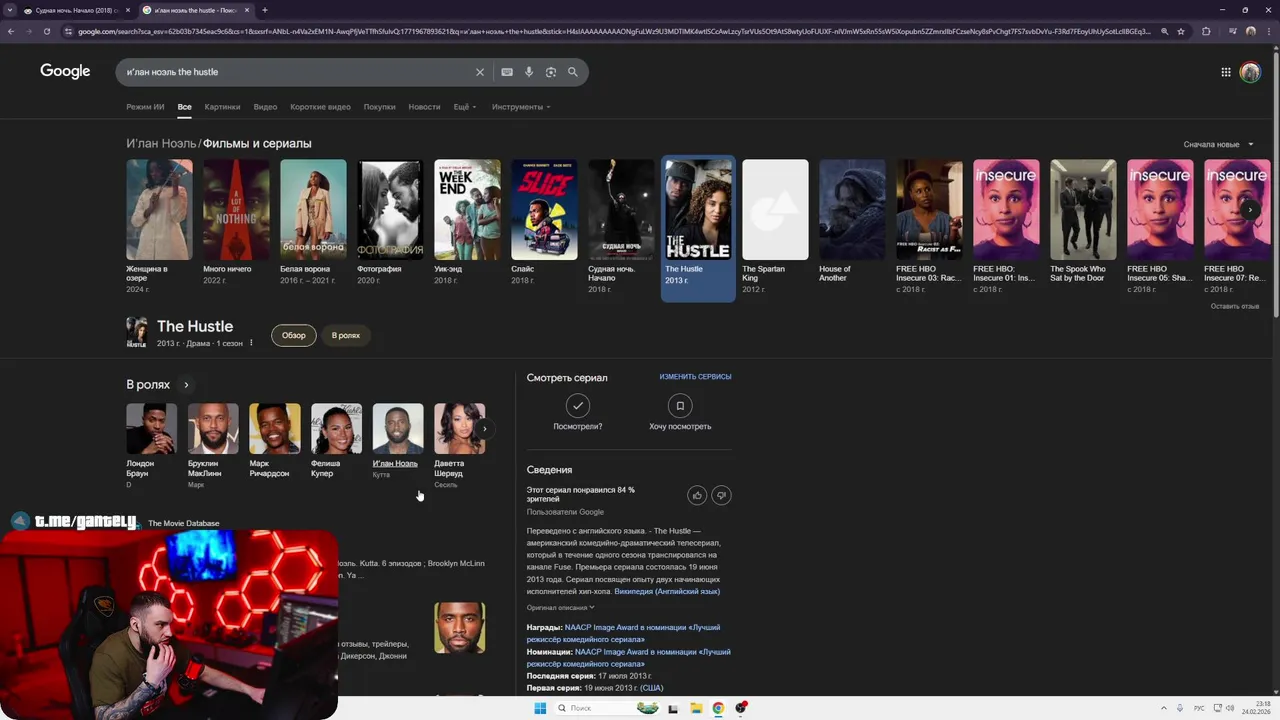Click the Windows taskbar search box
This screenshot has width=1280, height=720.
[x=610, y=708]
